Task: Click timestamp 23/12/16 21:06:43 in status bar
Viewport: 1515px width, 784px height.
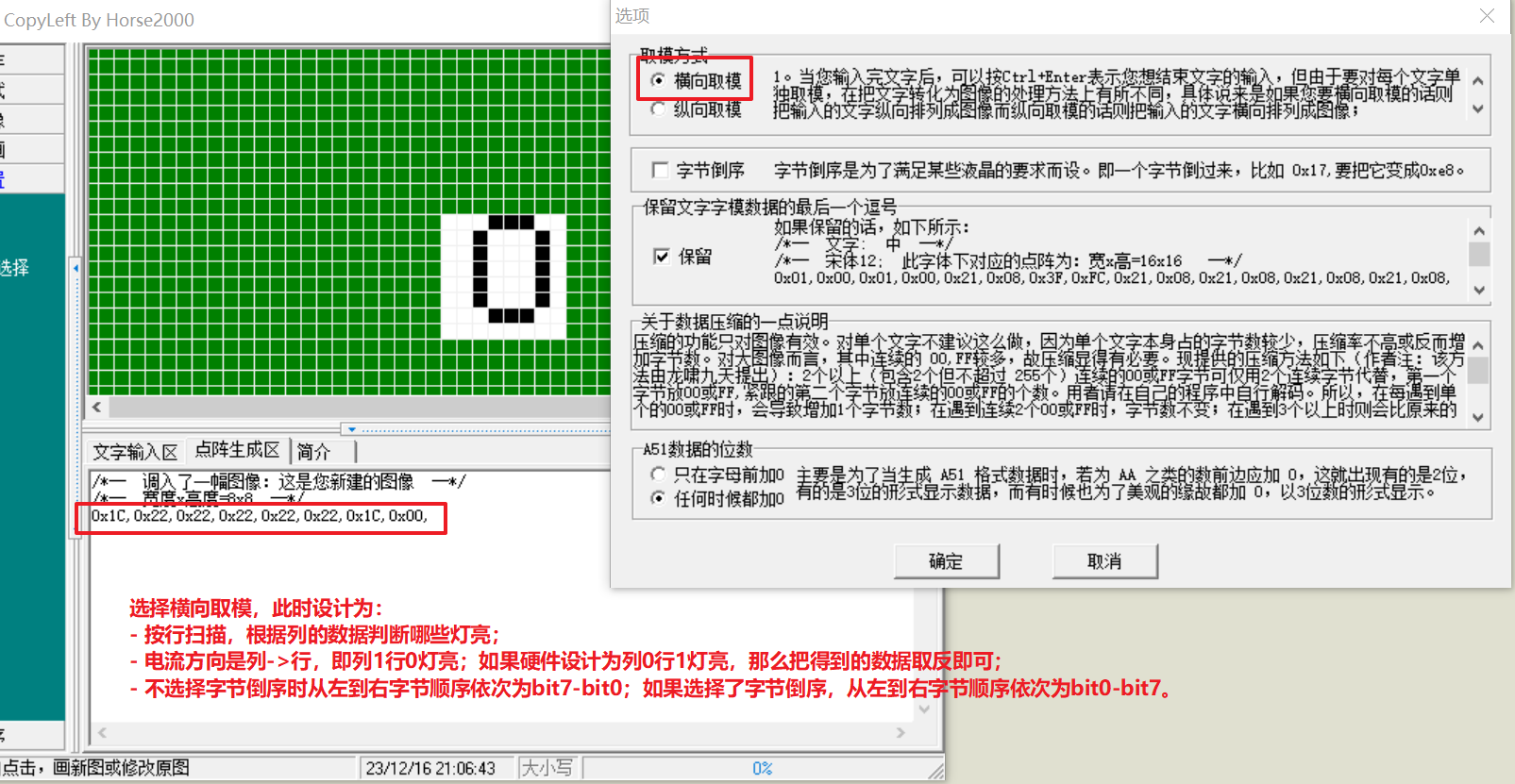Action: click(430, 768)
